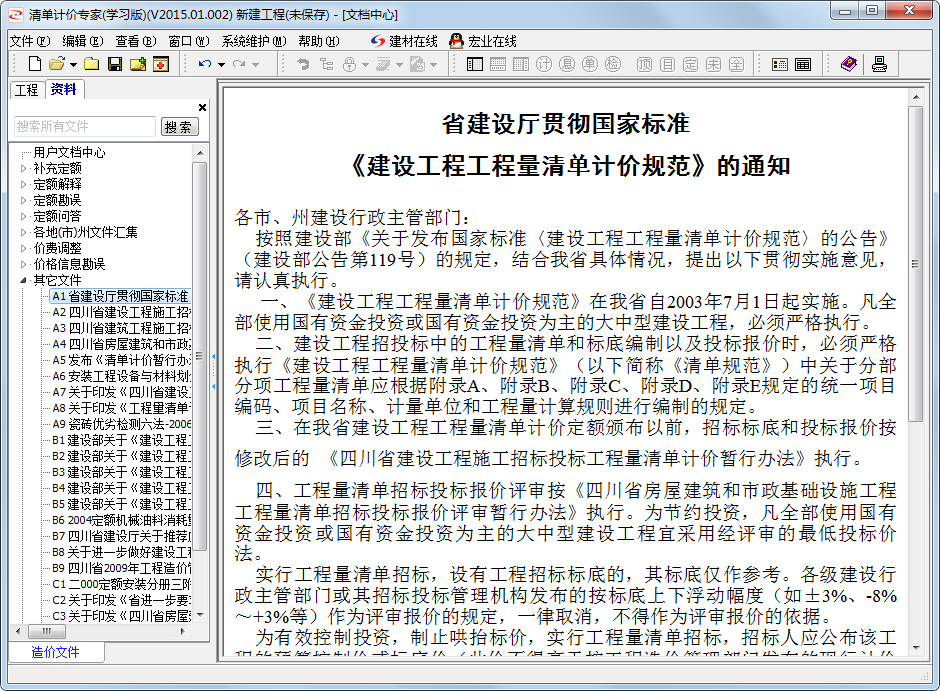940x691 pixels.
Task: Open the 宏业在线 penguin shortcut
Action: (483, 41)
